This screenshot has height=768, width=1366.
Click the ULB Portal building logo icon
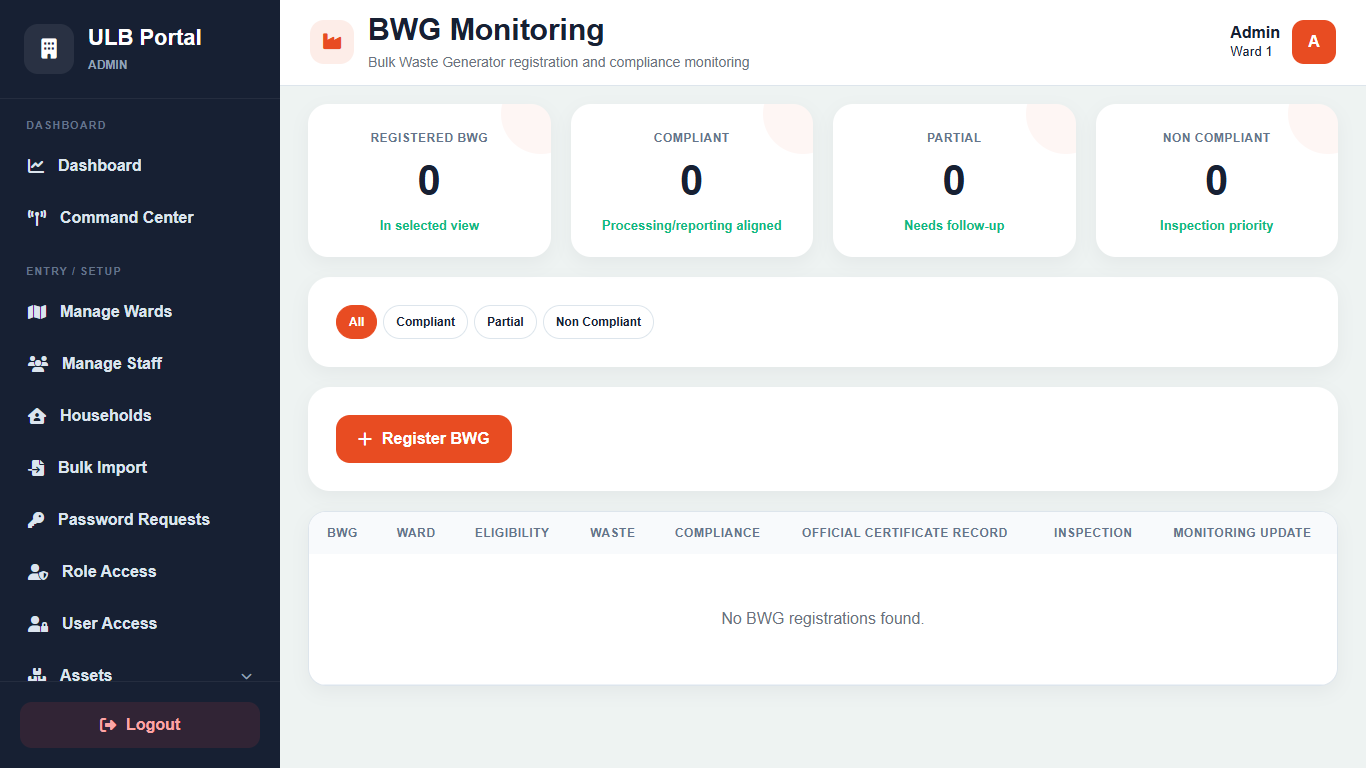click(x=49, y=49)
